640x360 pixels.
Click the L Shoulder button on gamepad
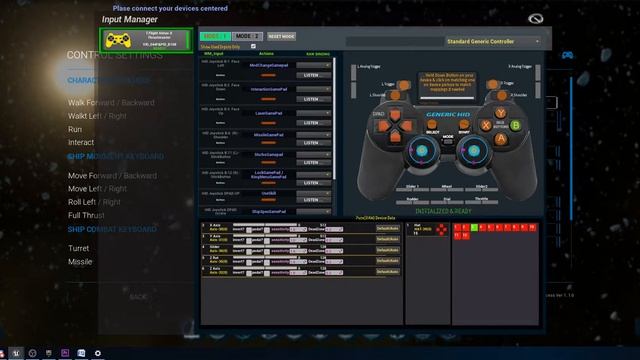(x=395, y=96)
